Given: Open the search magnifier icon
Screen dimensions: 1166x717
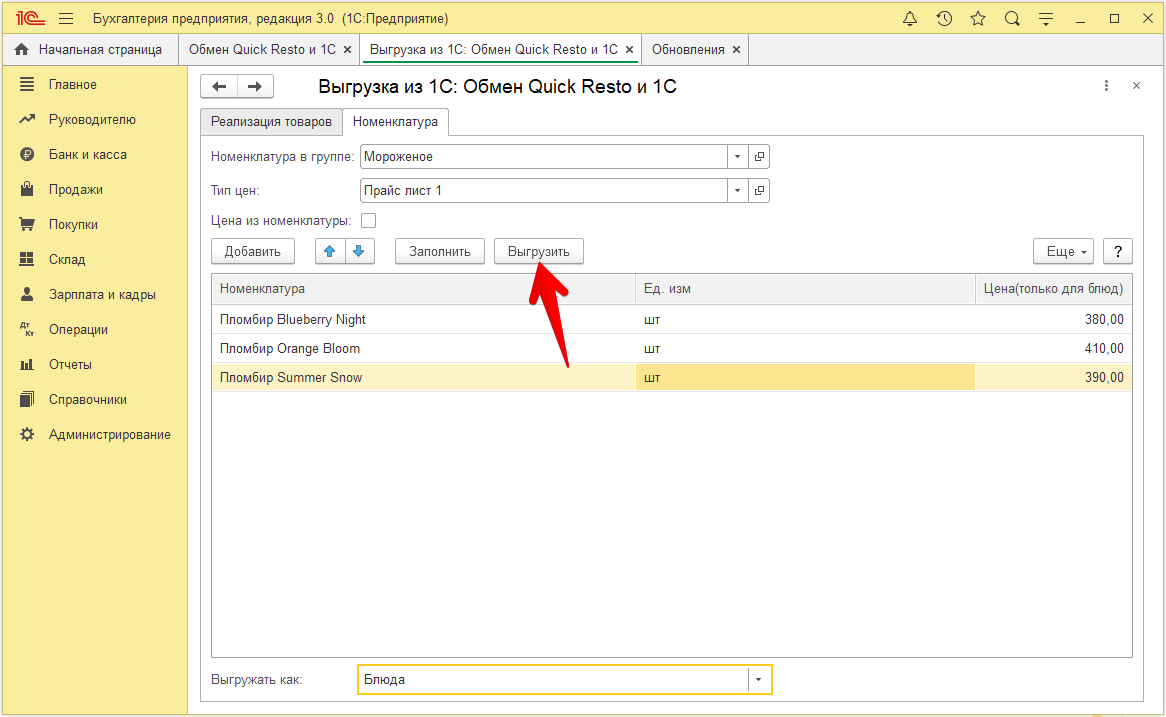Looking at the screenshot, I should (x=1012, y=19).
